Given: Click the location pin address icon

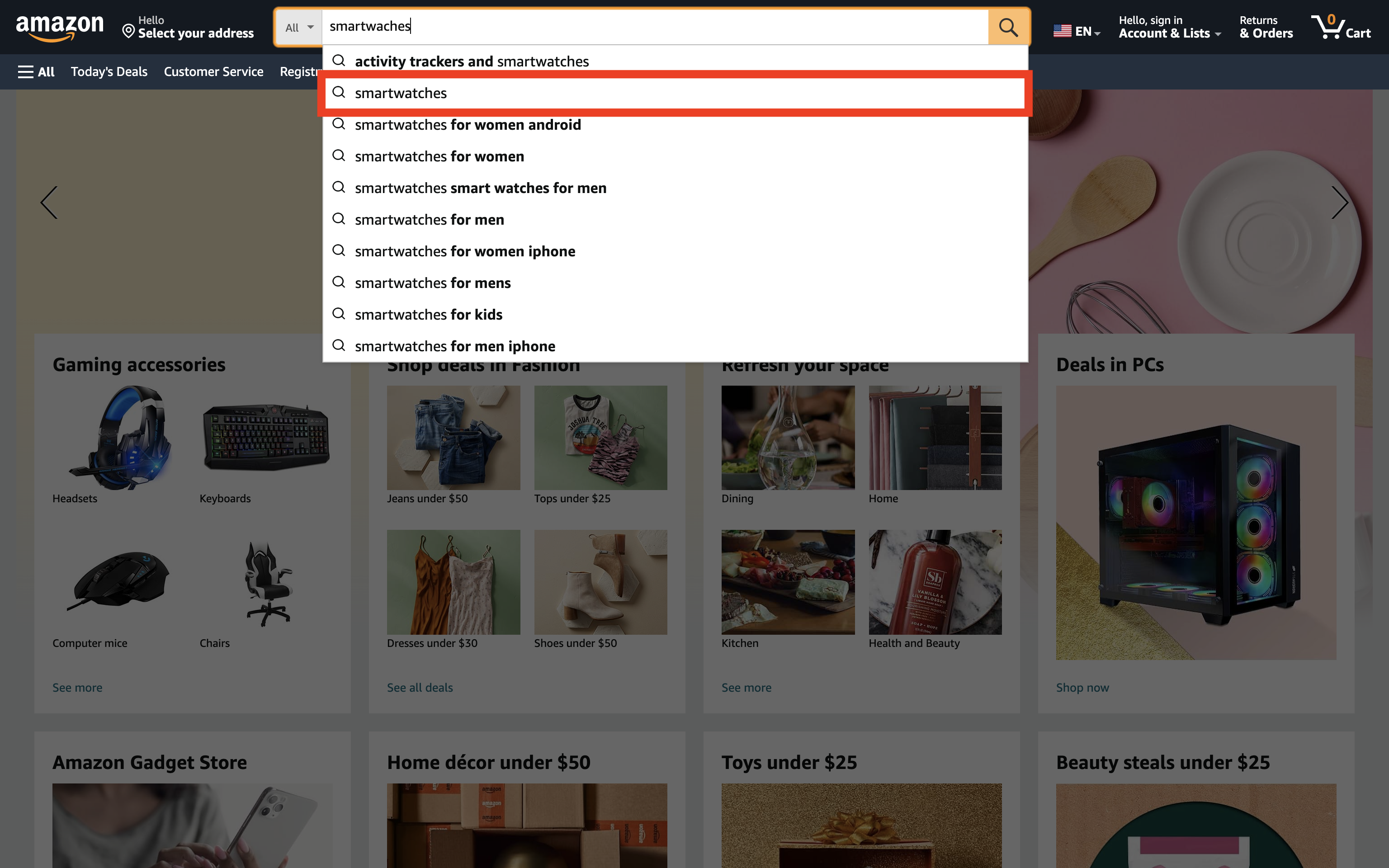Looking at the screenshot, I should pyautogui.click(x=128, y=31).
